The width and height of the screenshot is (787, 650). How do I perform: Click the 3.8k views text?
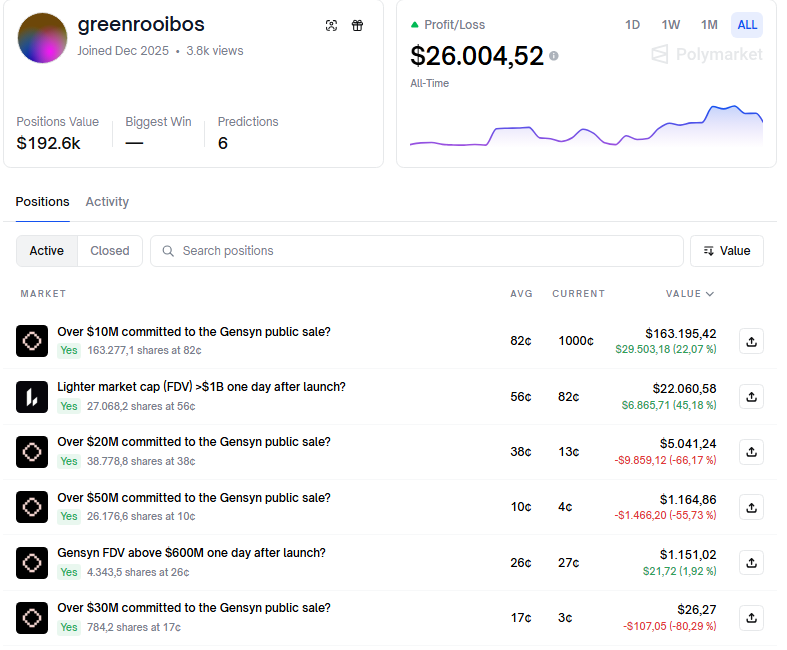point(215,51)
